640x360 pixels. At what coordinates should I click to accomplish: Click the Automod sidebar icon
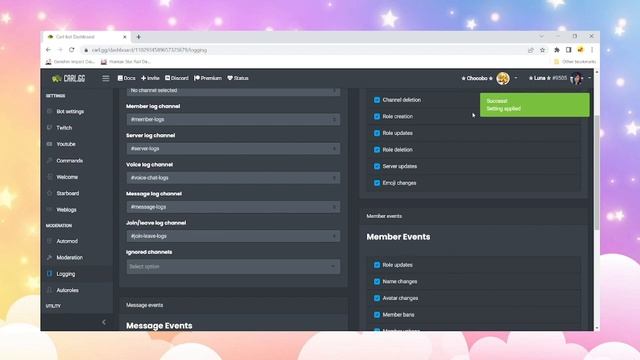49,241
